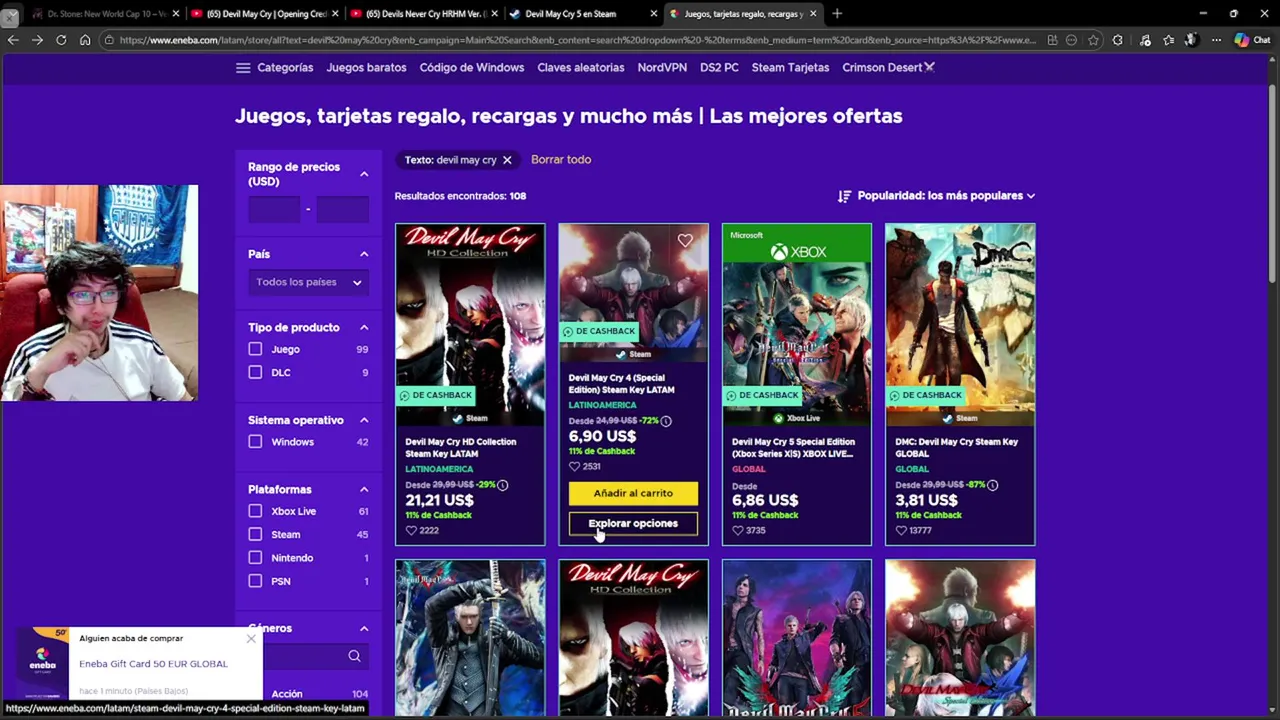Check the Juego product type filter
This screenshot has height=720, width=1280.
coord(255,349)
